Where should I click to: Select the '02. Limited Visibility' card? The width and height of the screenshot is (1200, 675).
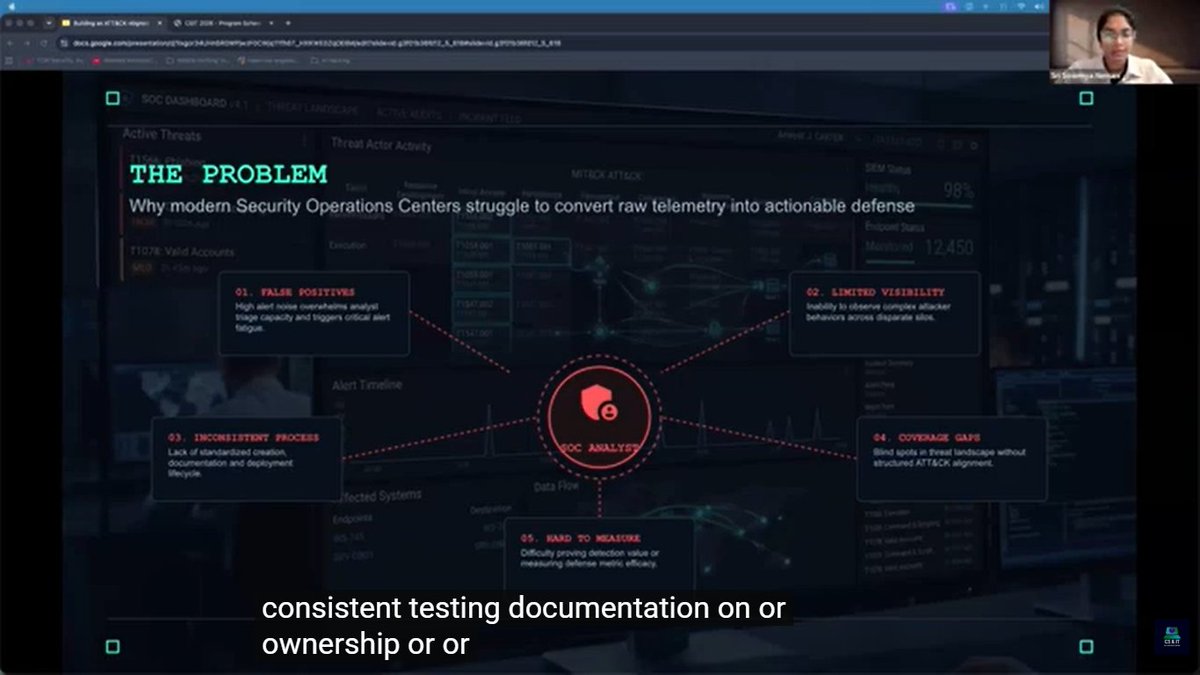click(x=884, y=313)
